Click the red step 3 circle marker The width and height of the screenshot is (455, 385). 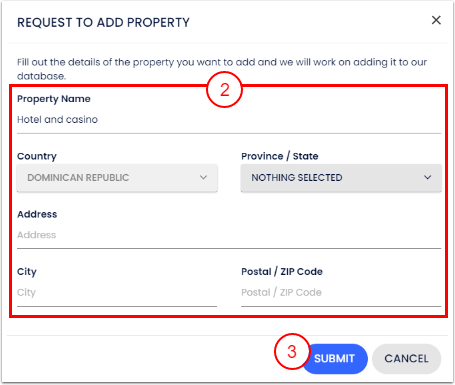click(292, 352)
